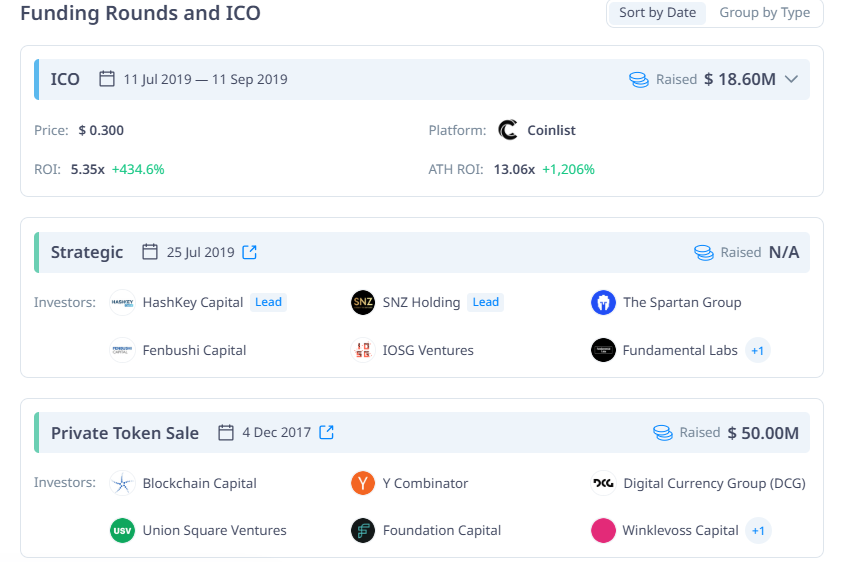Viewport: 849px width, 562px height.
Task: Click the SNZ Holding logo
Action: point(363,302)
